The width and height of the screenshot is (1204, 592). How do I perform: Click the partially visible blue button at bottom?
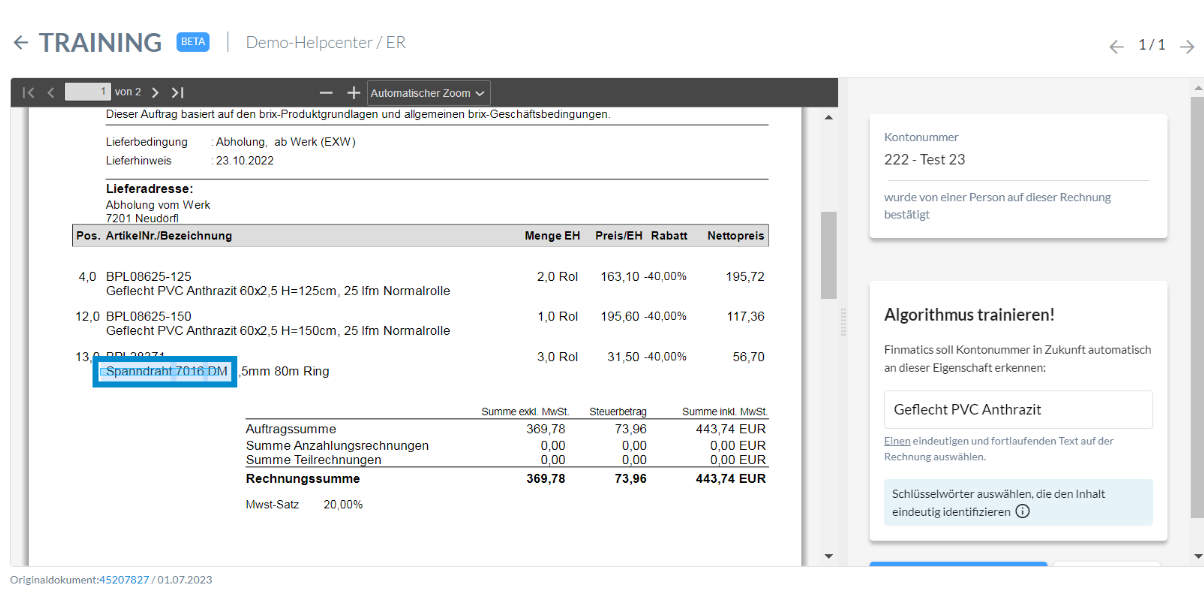pos(958,565)
